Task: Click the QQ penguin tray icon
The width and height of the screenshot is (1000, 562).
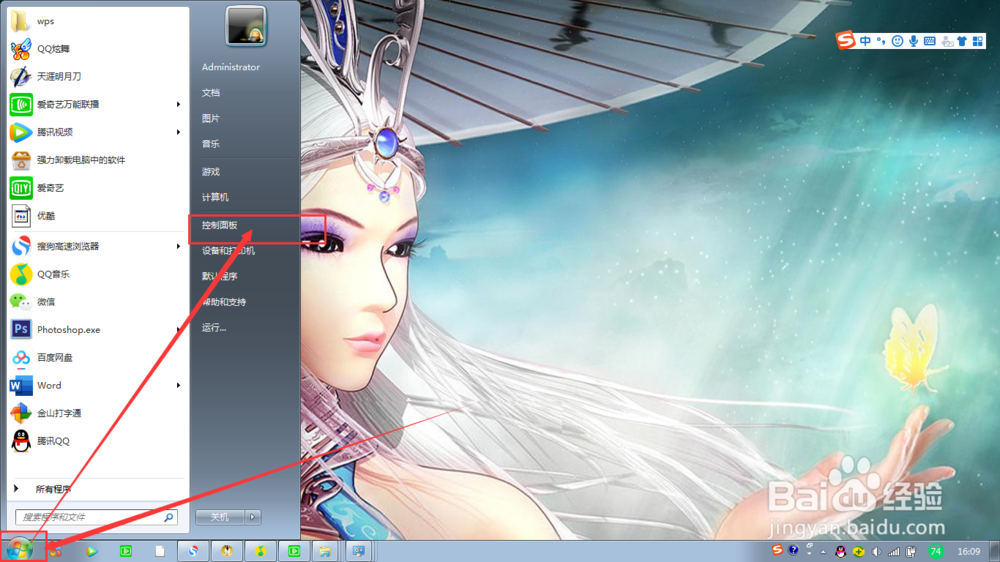Action: (841, 552)
